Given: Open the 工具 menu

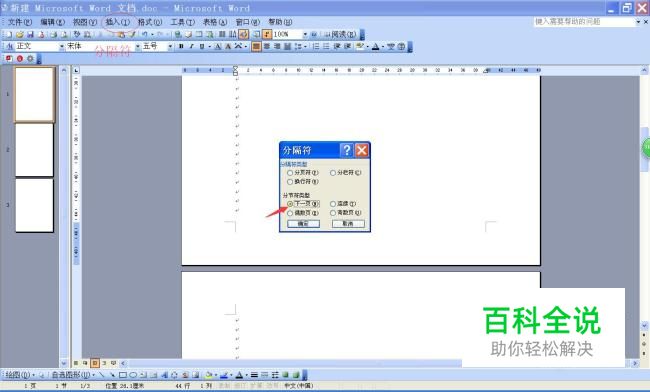Looking at the screenshot, I should [x=182, y=22].
